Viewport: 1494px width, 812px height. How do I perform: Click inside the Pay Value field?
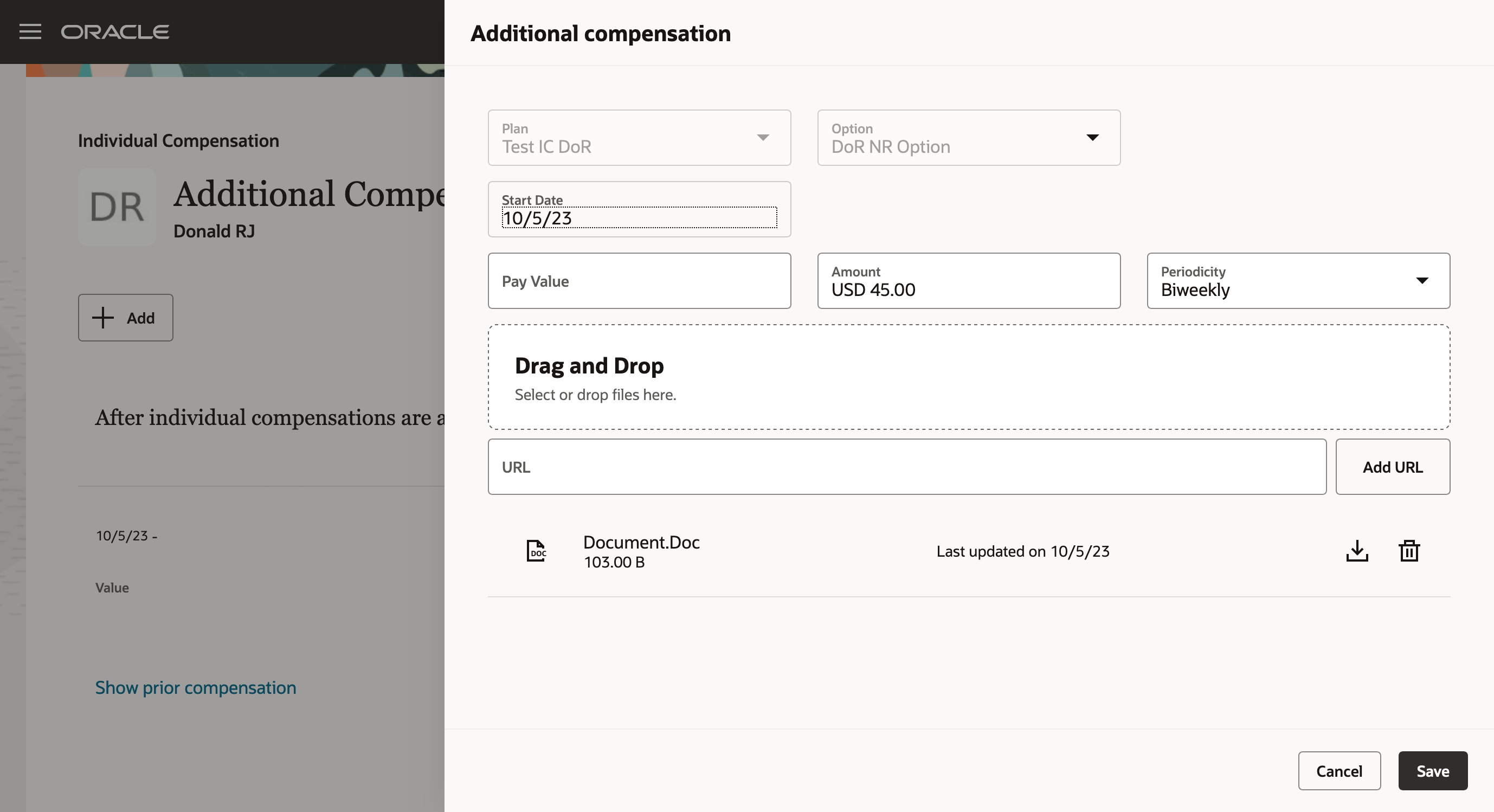(x=639, y=281)
